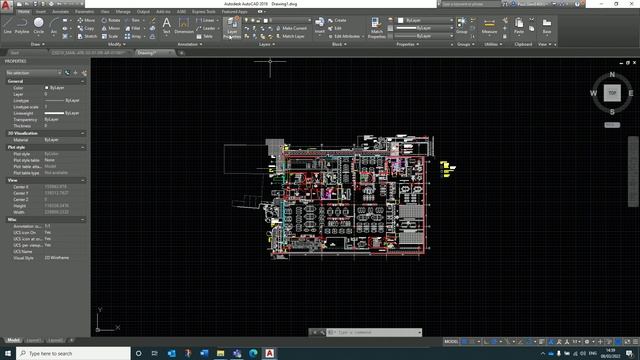Click the help search keyword field
Viewport: 640px width, 360px height.
click(x=470, y=4)
